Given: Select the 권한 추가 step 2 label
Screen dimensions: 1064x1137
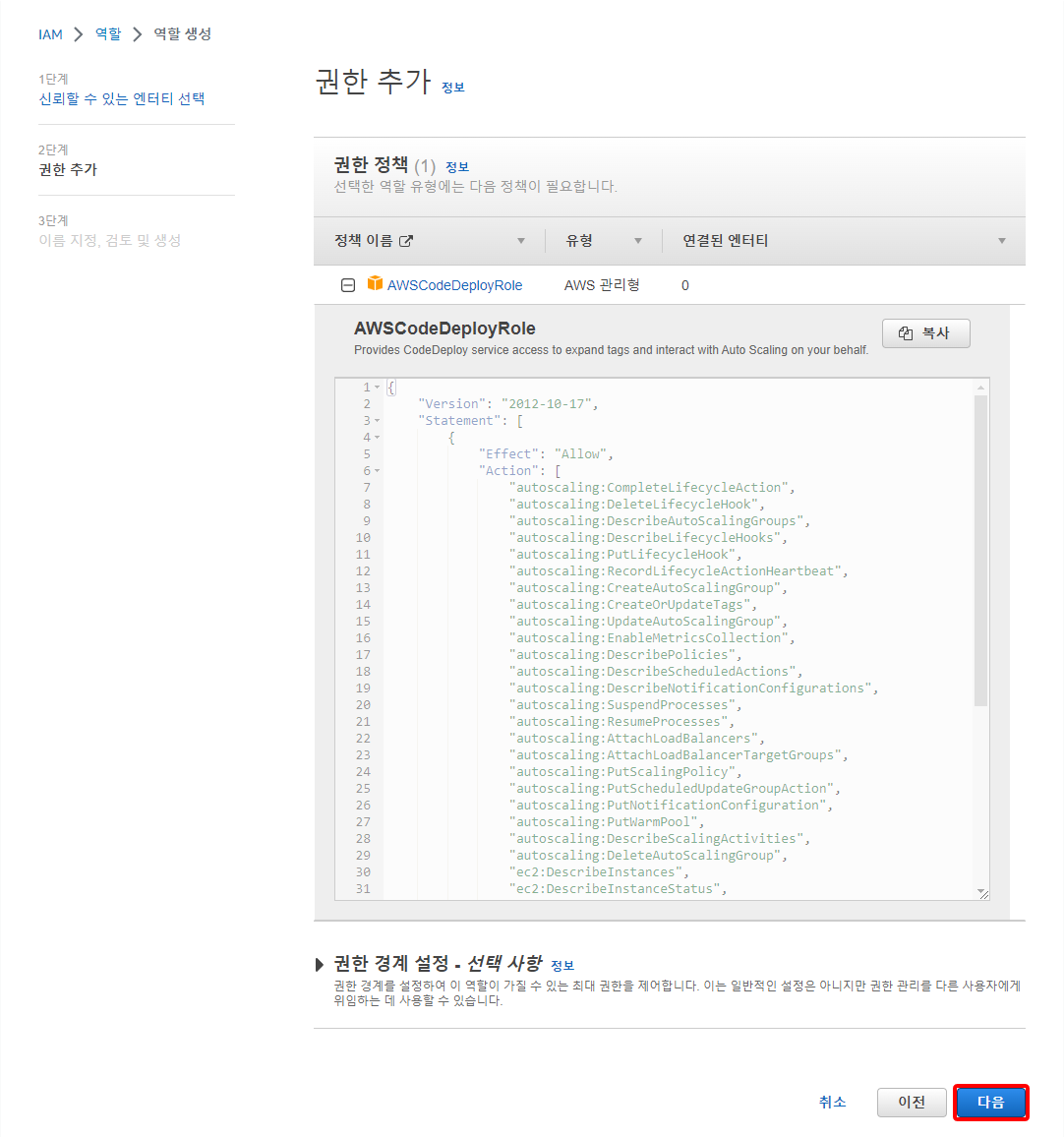Looking at the screenshot, I should [68, 170].
